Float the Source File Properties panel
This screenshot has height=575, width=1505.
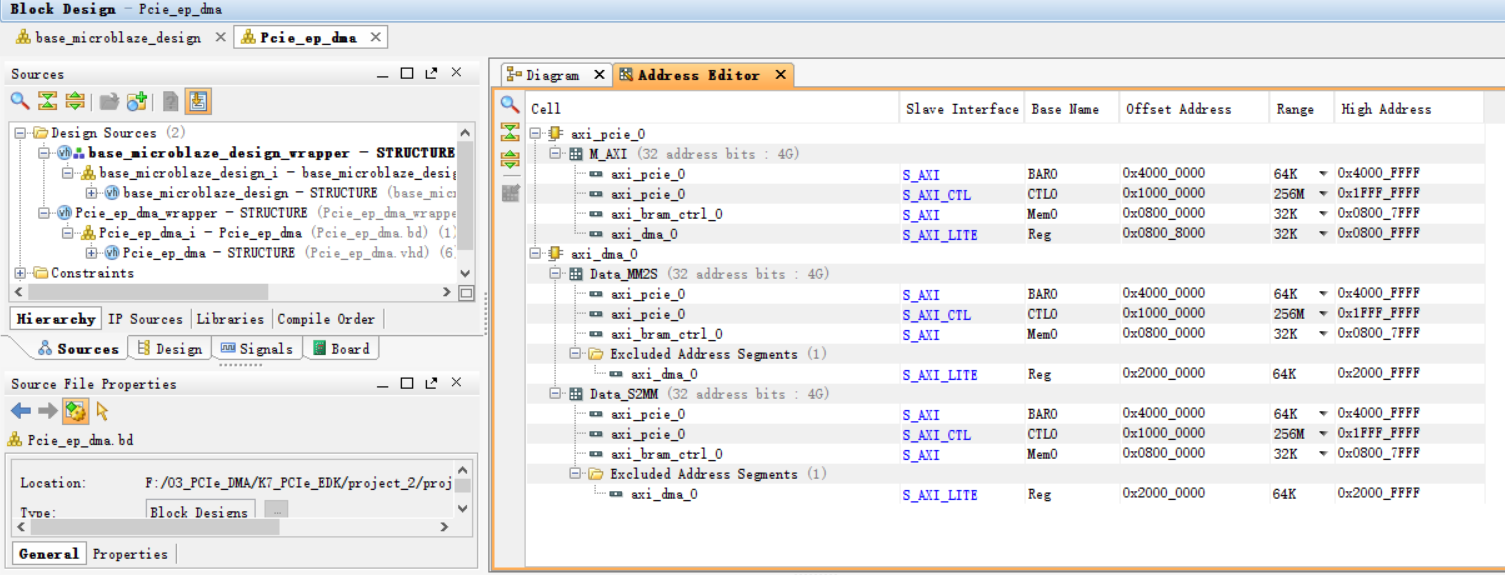pos(431,383)
